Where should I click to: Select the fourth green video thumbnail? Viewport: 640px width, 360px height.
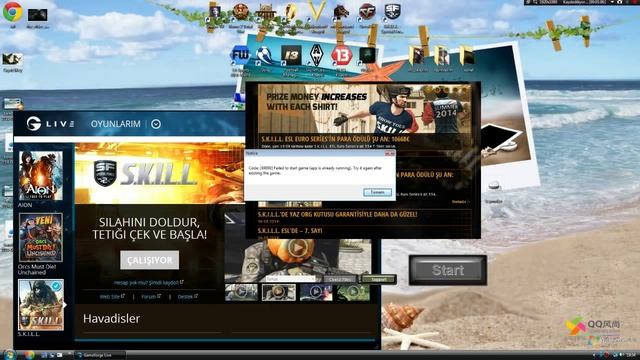(353, 292)
